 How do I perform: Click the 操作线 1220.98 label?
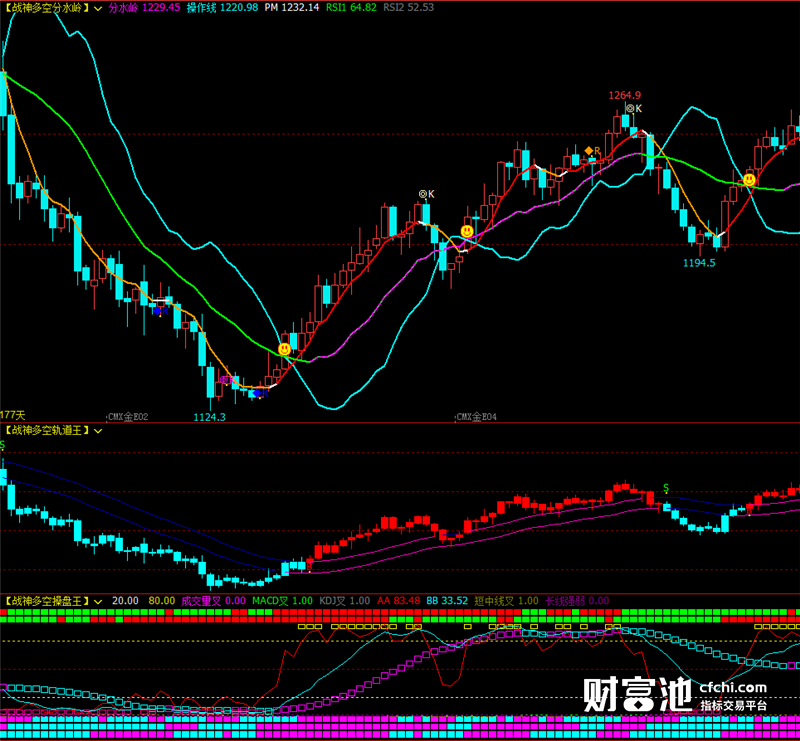click(x=222, y=8)
